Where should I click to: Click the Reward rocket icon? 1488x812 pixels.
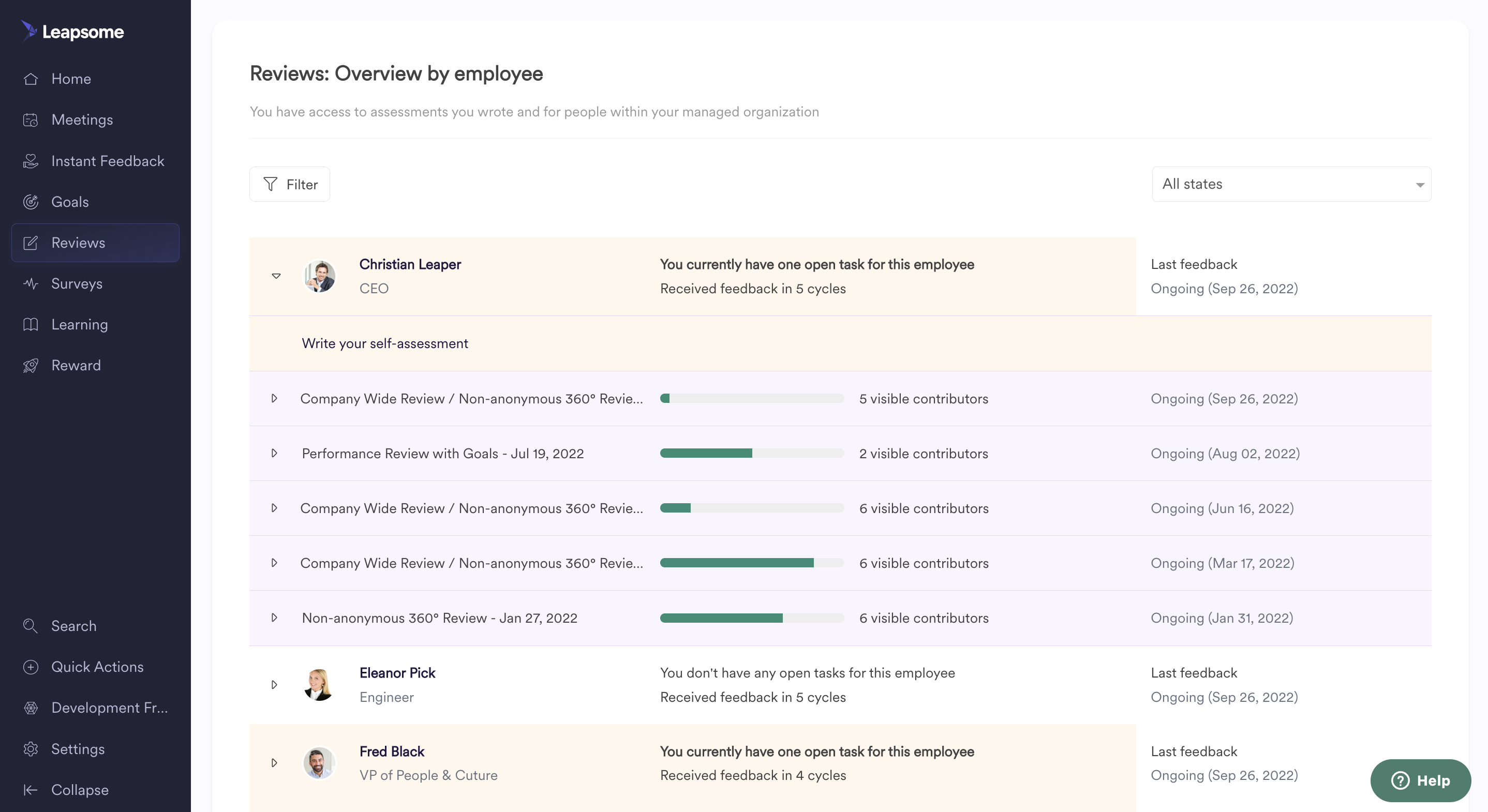(31, 366)
